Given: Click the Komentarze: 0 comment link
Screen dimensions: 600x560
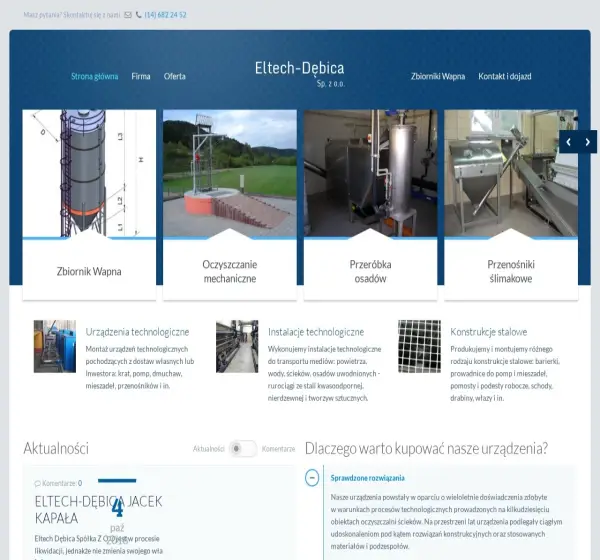Looking at the screenshot, I should (x=58, y=483).
